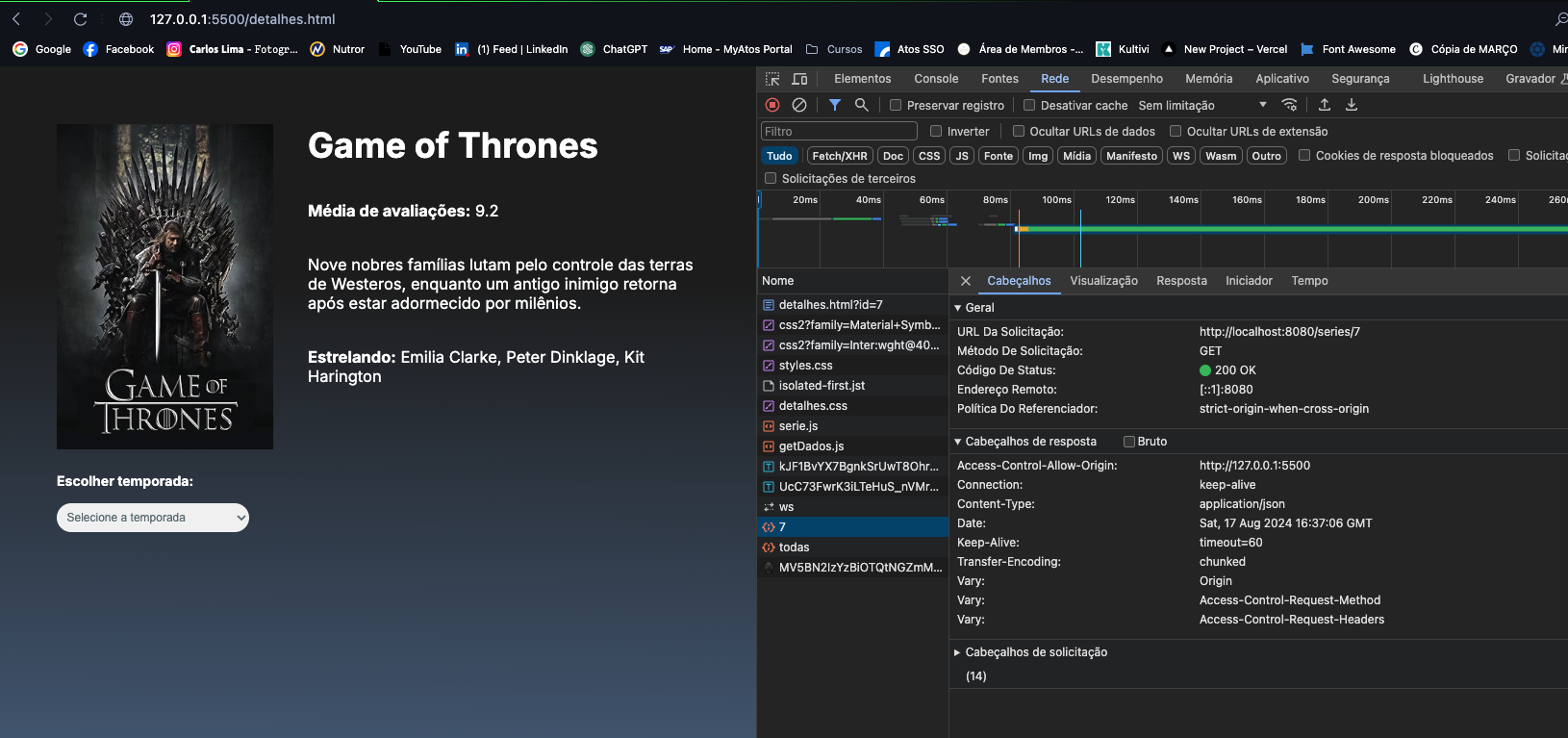Activate the inspect element picker icon

click(772, 79)
